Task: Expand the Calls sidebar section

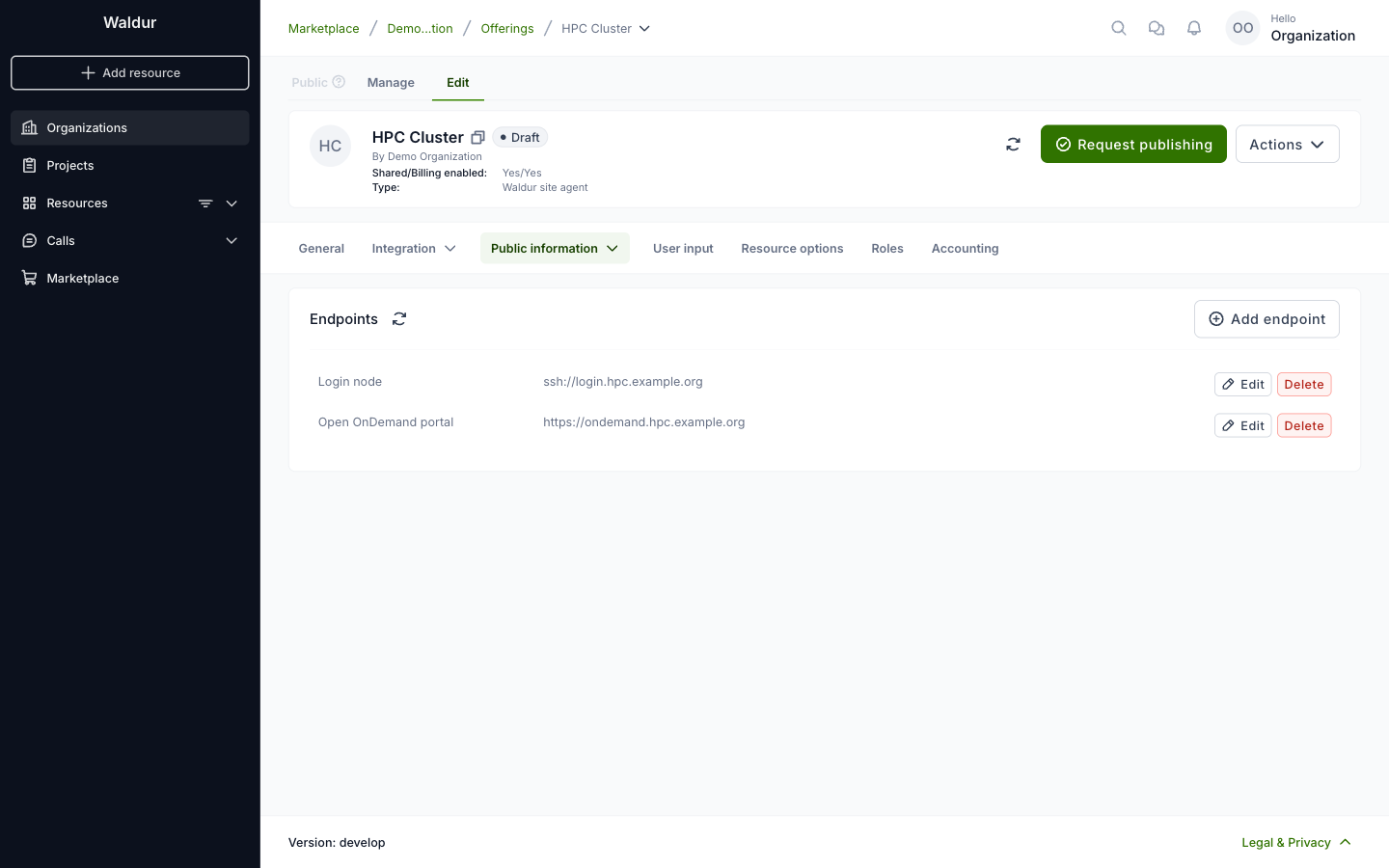Action: pyautogui.click(x=231, y=241)
